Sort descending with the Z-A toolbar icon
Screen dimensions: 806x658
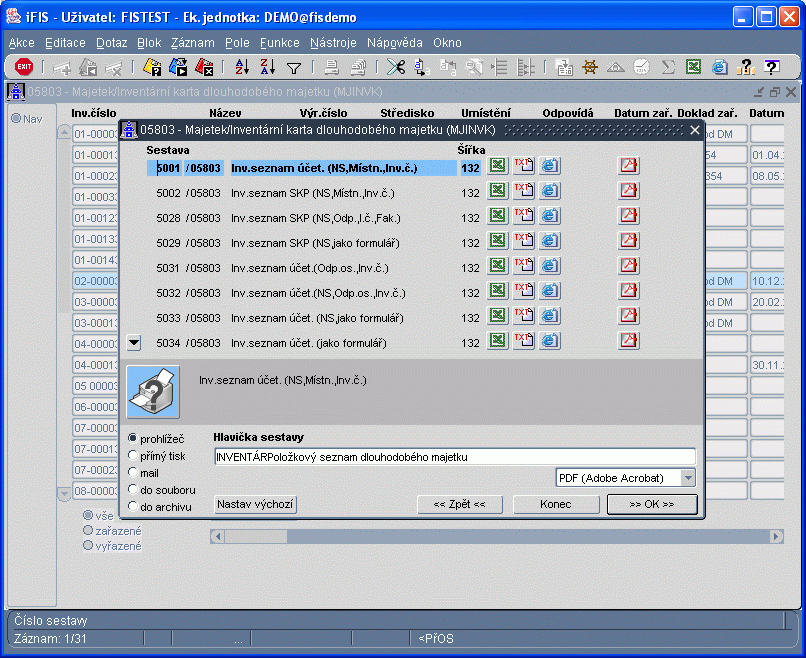pos(267,67)
